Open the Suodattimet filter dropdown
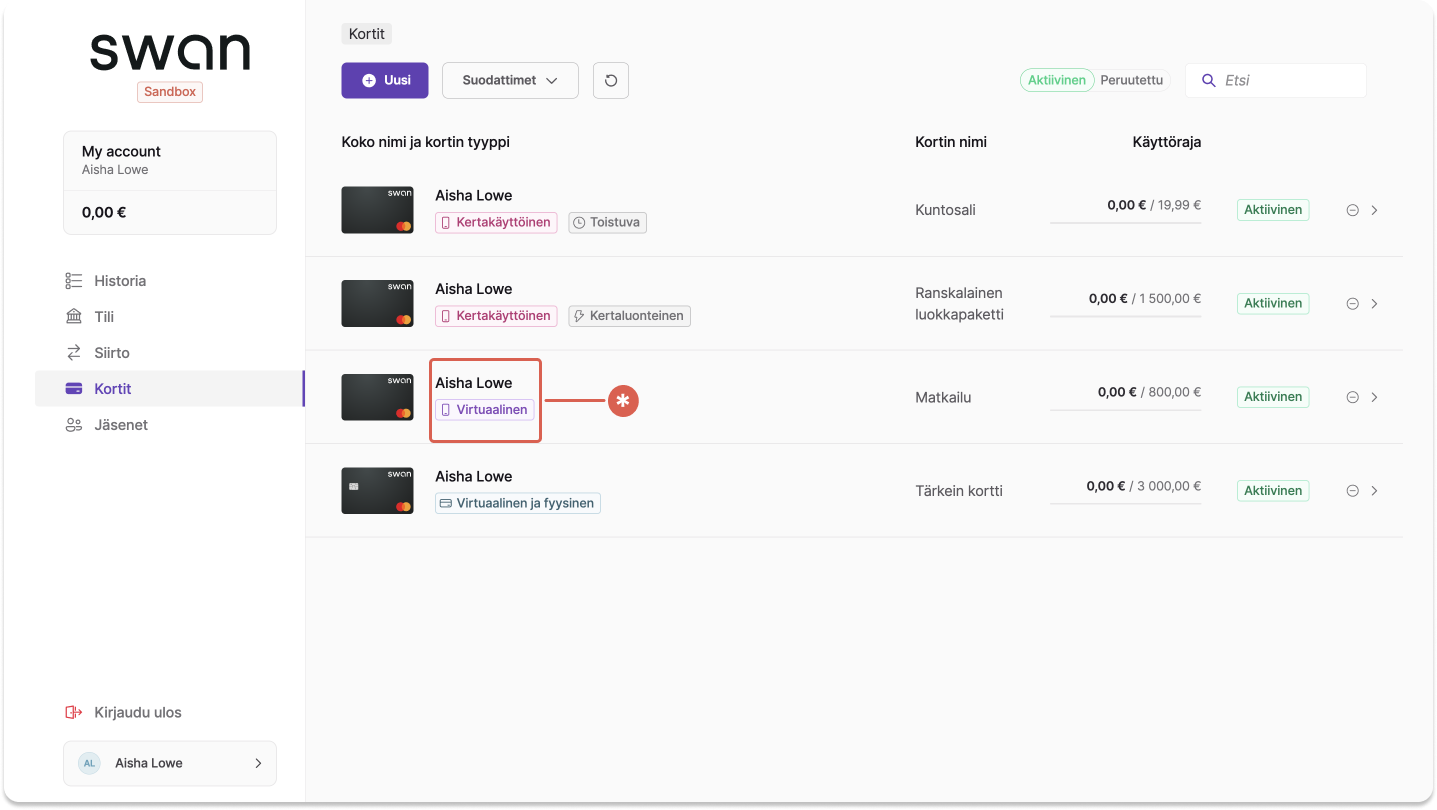 pyautogui.click(x=510, y=80)
